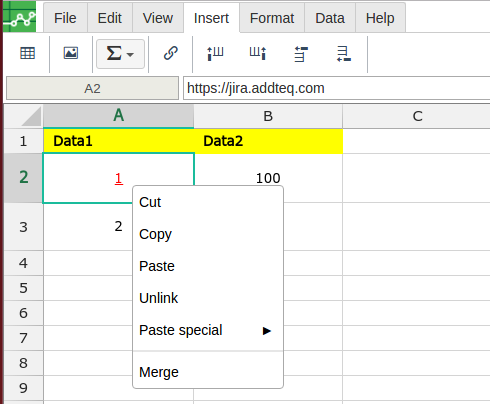This screenshot has width=490, height=404.
Task: Click the insert hyperlink icon
Action: [171, 53]
